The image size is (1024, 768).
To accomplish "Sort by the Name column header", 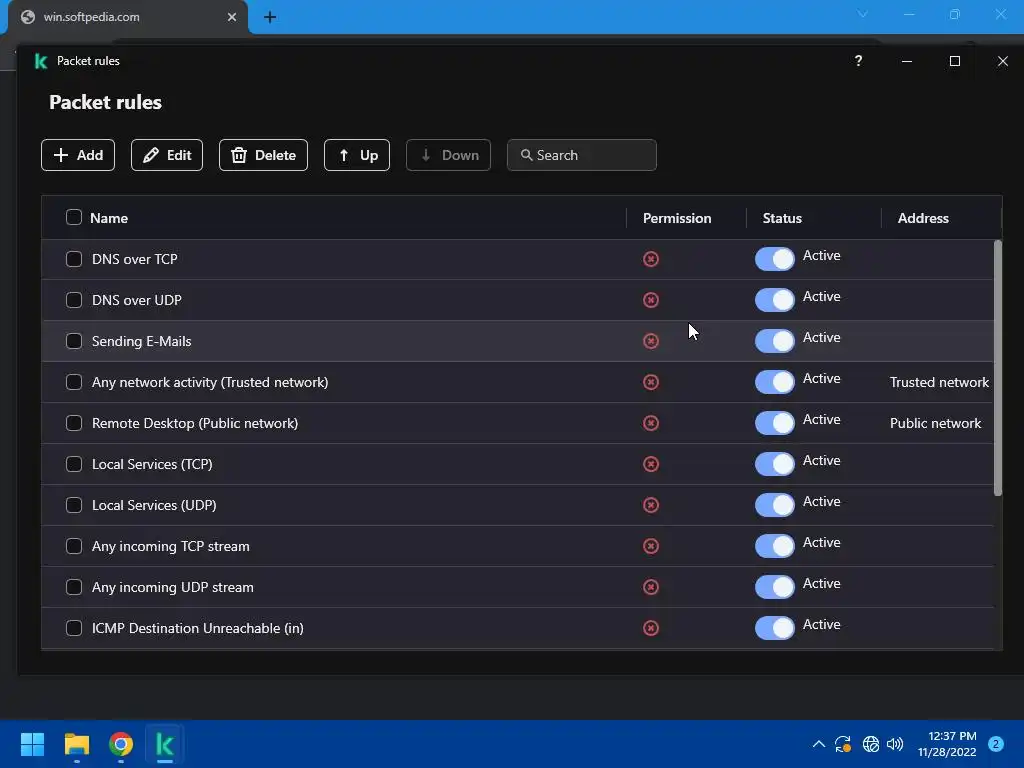I will point(109,218).
